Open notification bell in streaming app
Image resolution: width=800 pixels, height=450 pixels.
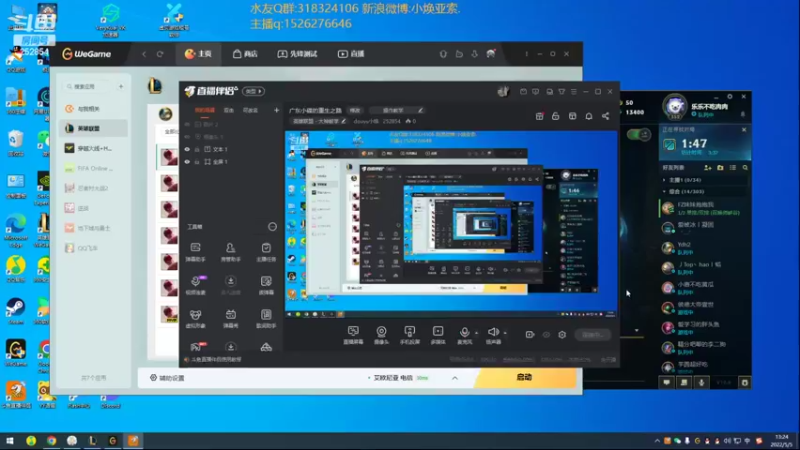(589, 116)
